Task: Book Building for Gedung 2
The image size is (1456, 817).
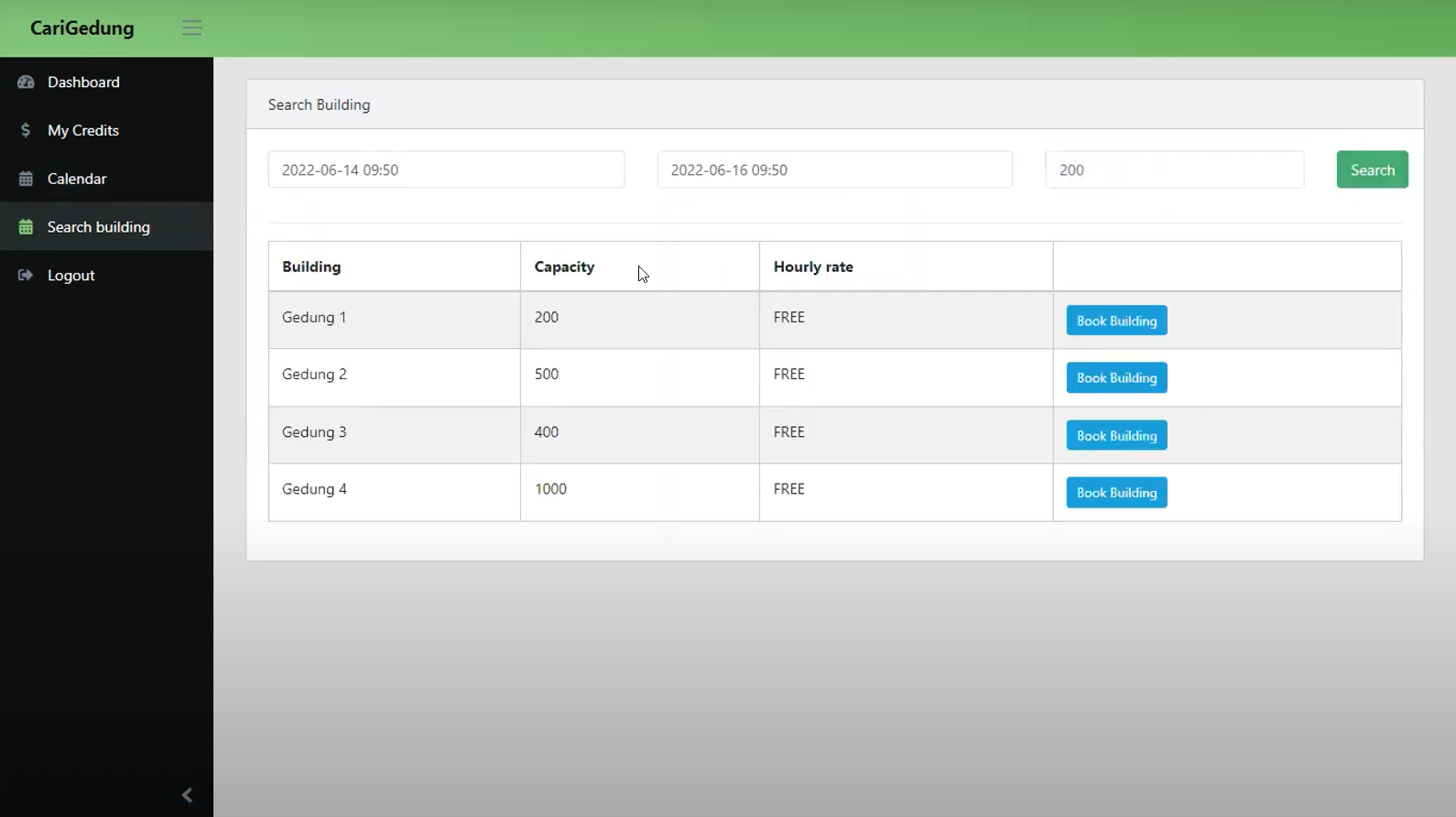Action: coord(1116,377)
